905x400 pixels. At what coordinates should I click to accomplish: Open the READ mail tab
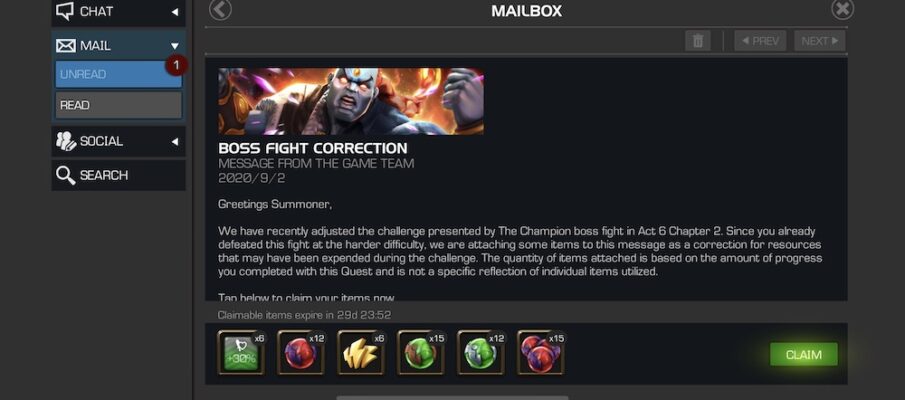119,105
